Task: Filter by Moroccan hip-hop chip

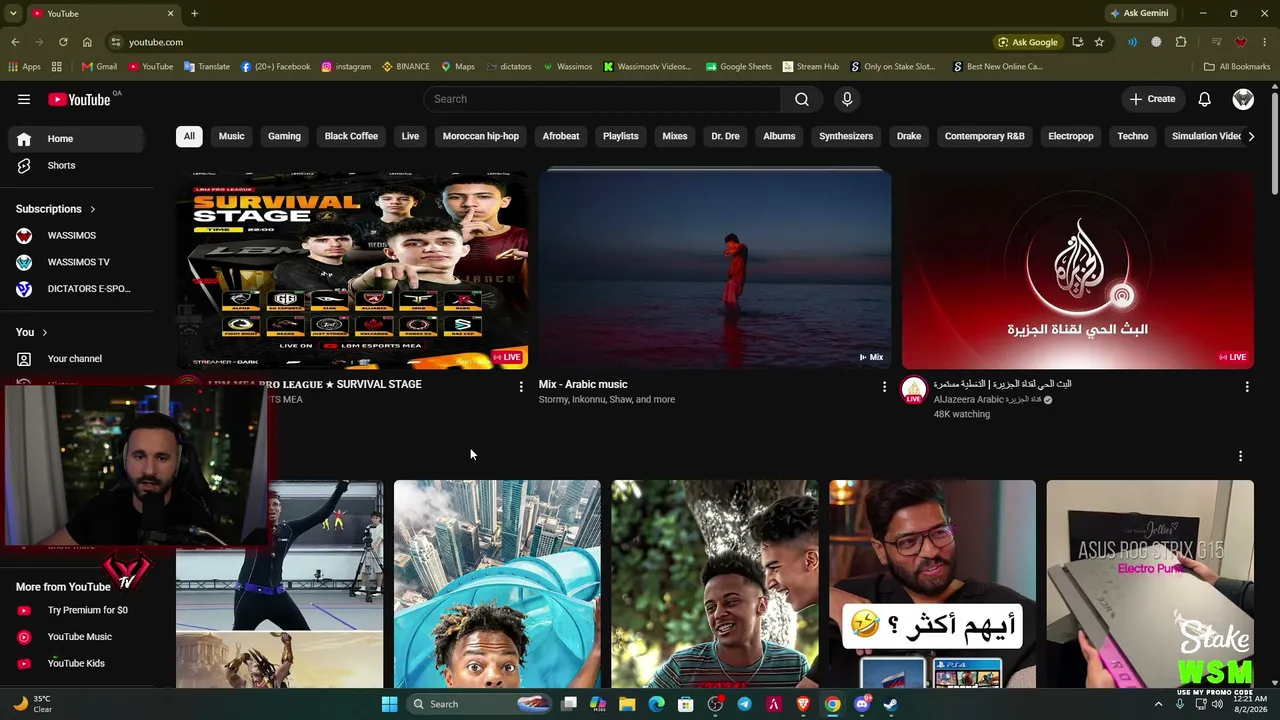Action: (481, 136)
